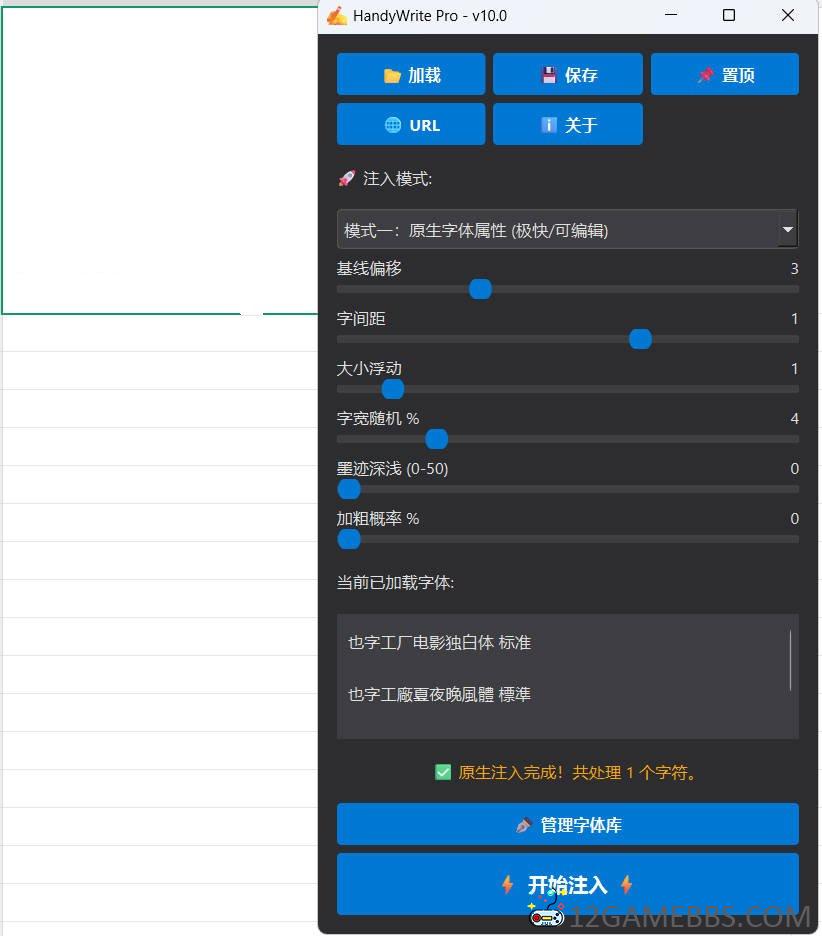Click the info icon on 关于 button

pyautogui.click(x=549, y=126)
